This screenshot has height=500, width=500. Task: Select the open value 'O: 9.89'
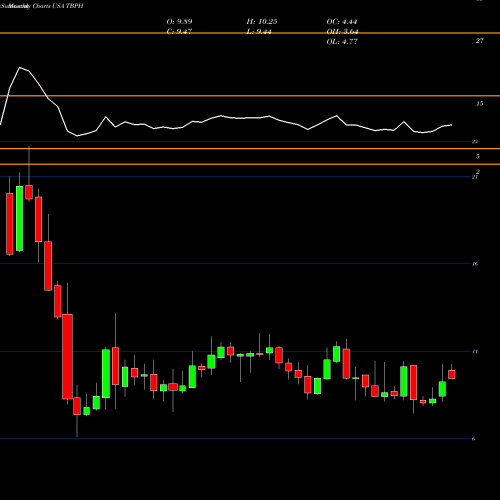coord(179,22)
